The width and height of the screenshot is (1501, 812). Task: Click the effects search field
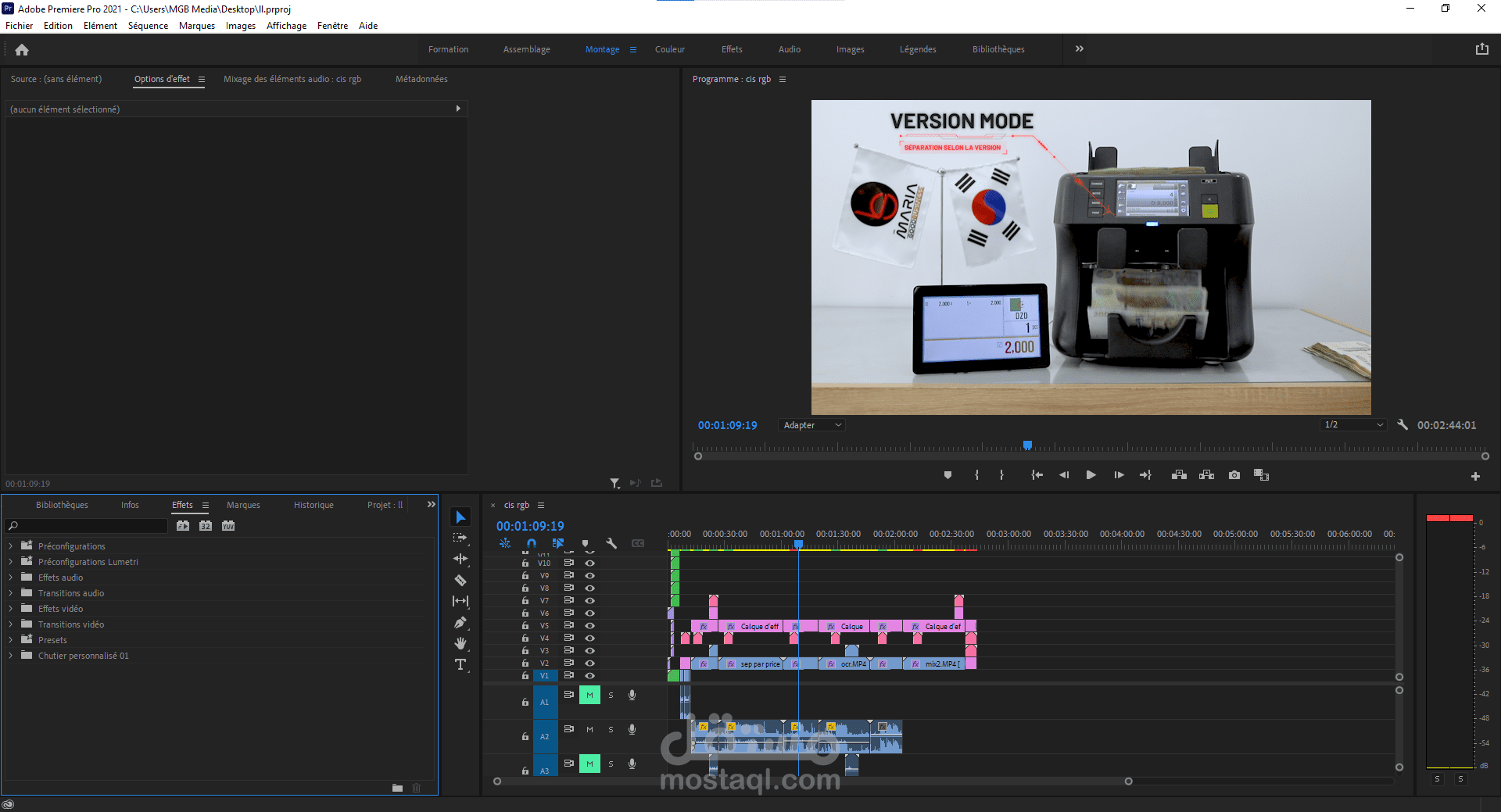86,526
